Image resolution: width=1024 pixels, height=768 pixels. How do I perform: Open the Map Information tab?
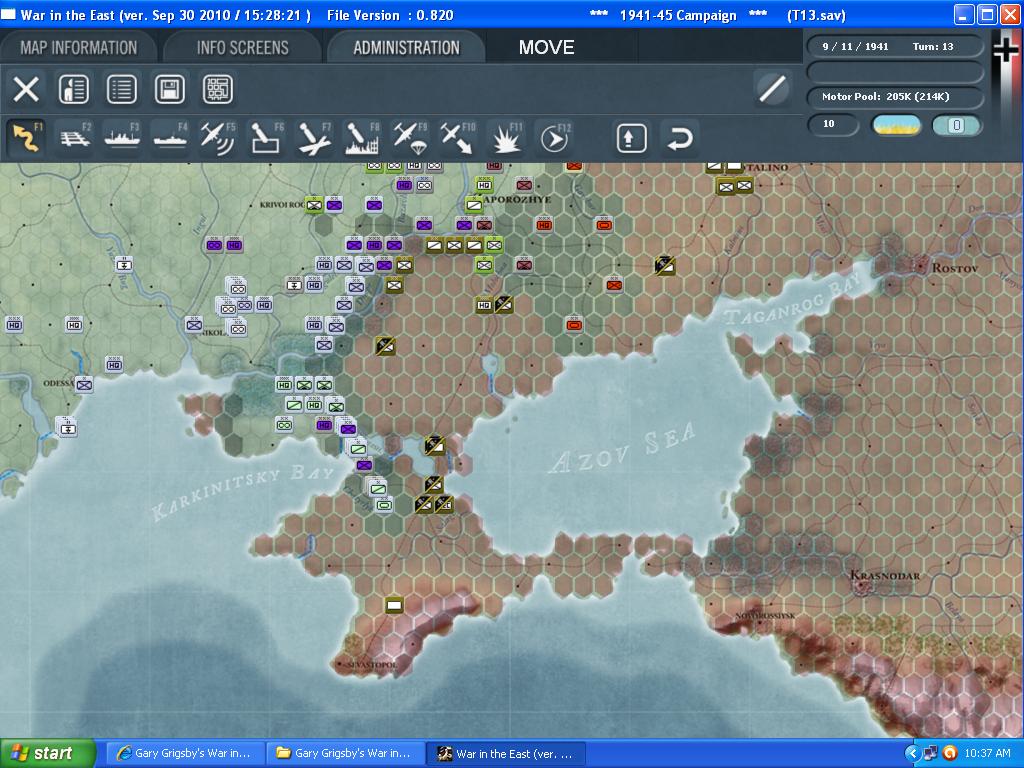pyautogui.click(x=78, y=48)
